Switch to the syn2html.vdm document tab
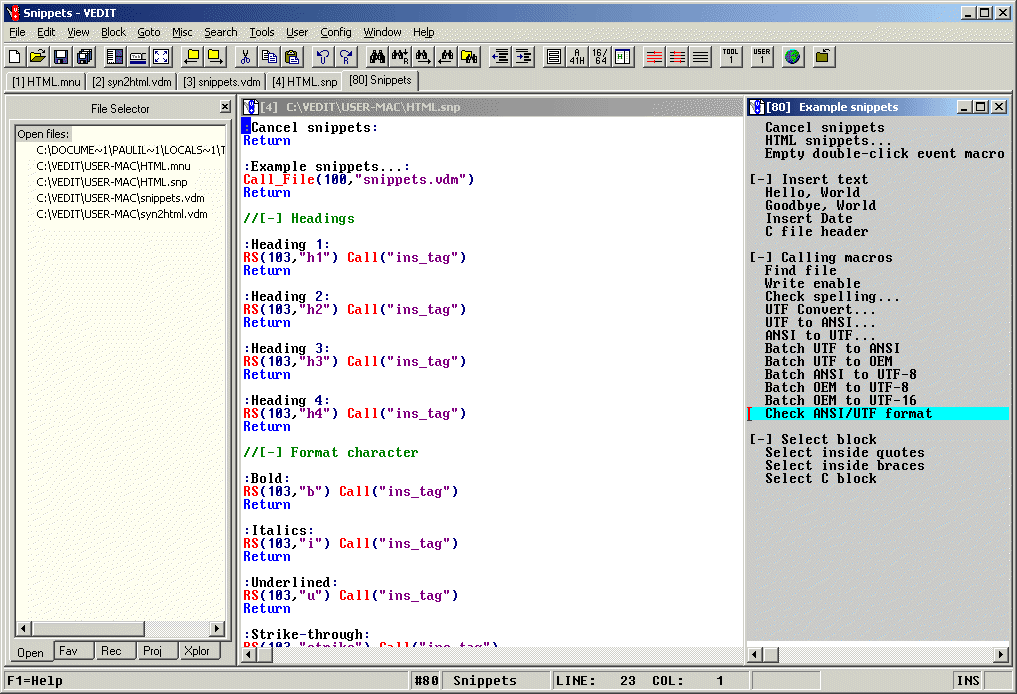This screenshot has width=1017, height=694. click(x=130, y=82)
